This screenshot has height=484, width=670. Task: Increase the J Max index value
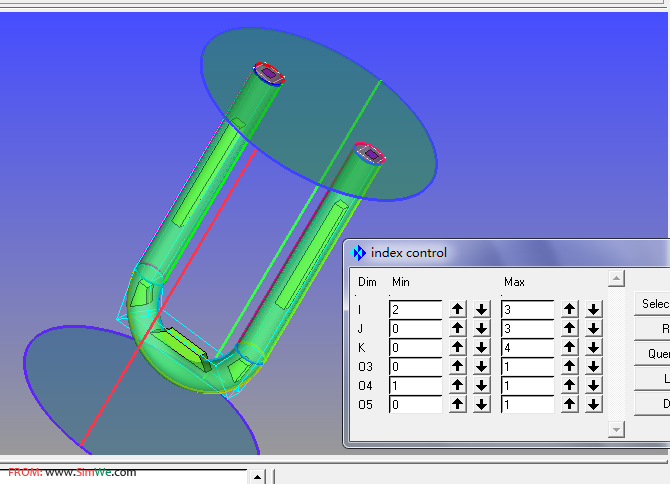tap(570, 328)
